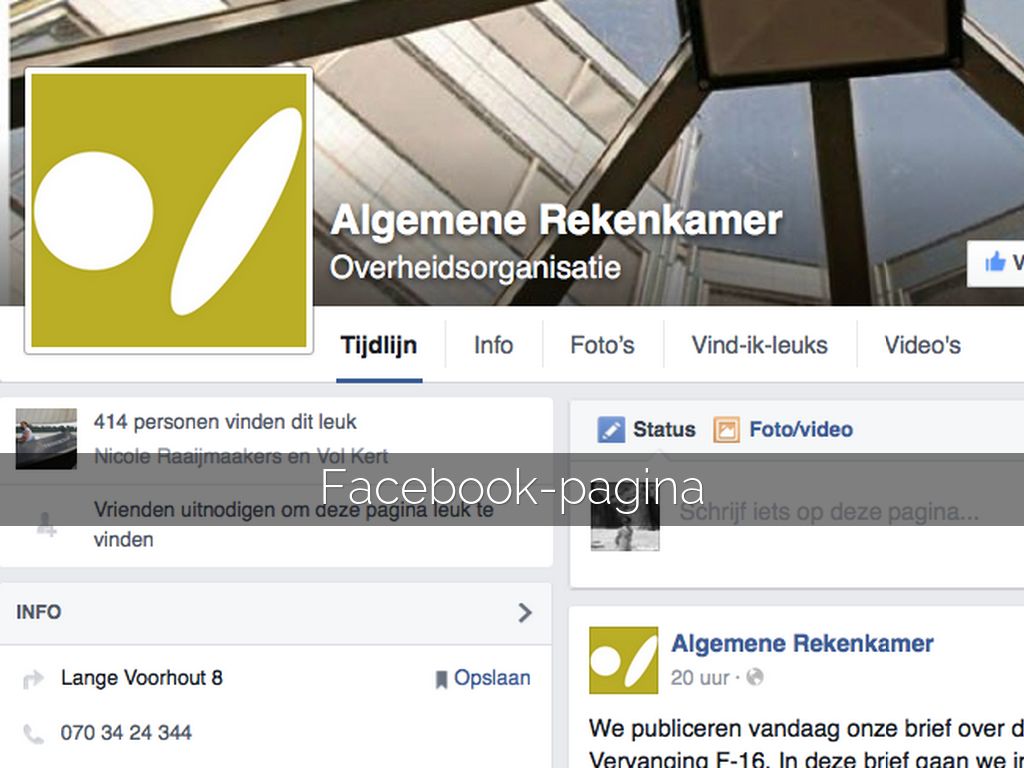This screenshot has height=768, width=1024.
Task: Click Algemene Rekenkamer post author link
Action: pyautogui.click(x=802, y=643)
